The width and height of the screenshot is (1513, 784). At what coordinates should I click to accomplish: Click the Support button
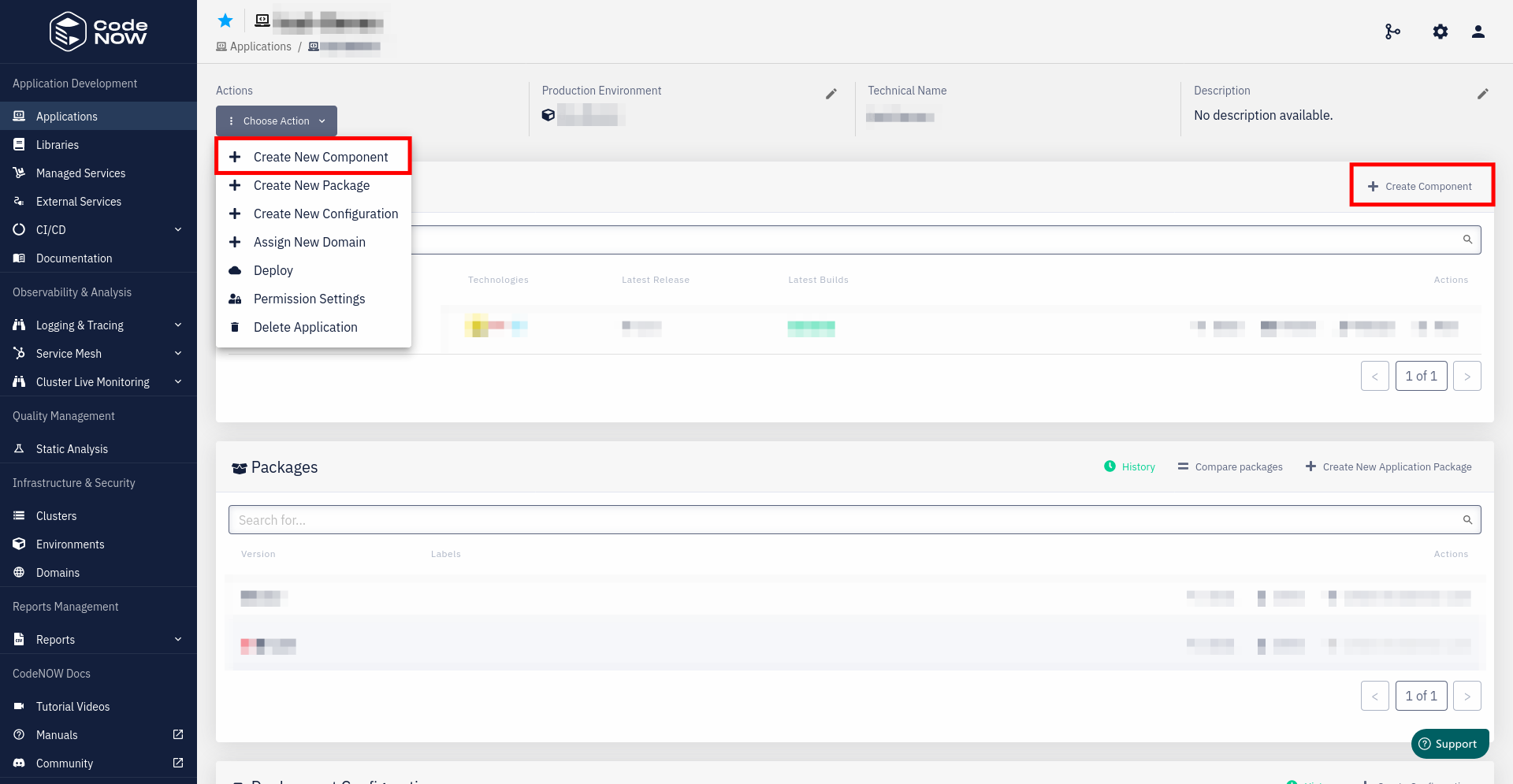(1450, 744)
